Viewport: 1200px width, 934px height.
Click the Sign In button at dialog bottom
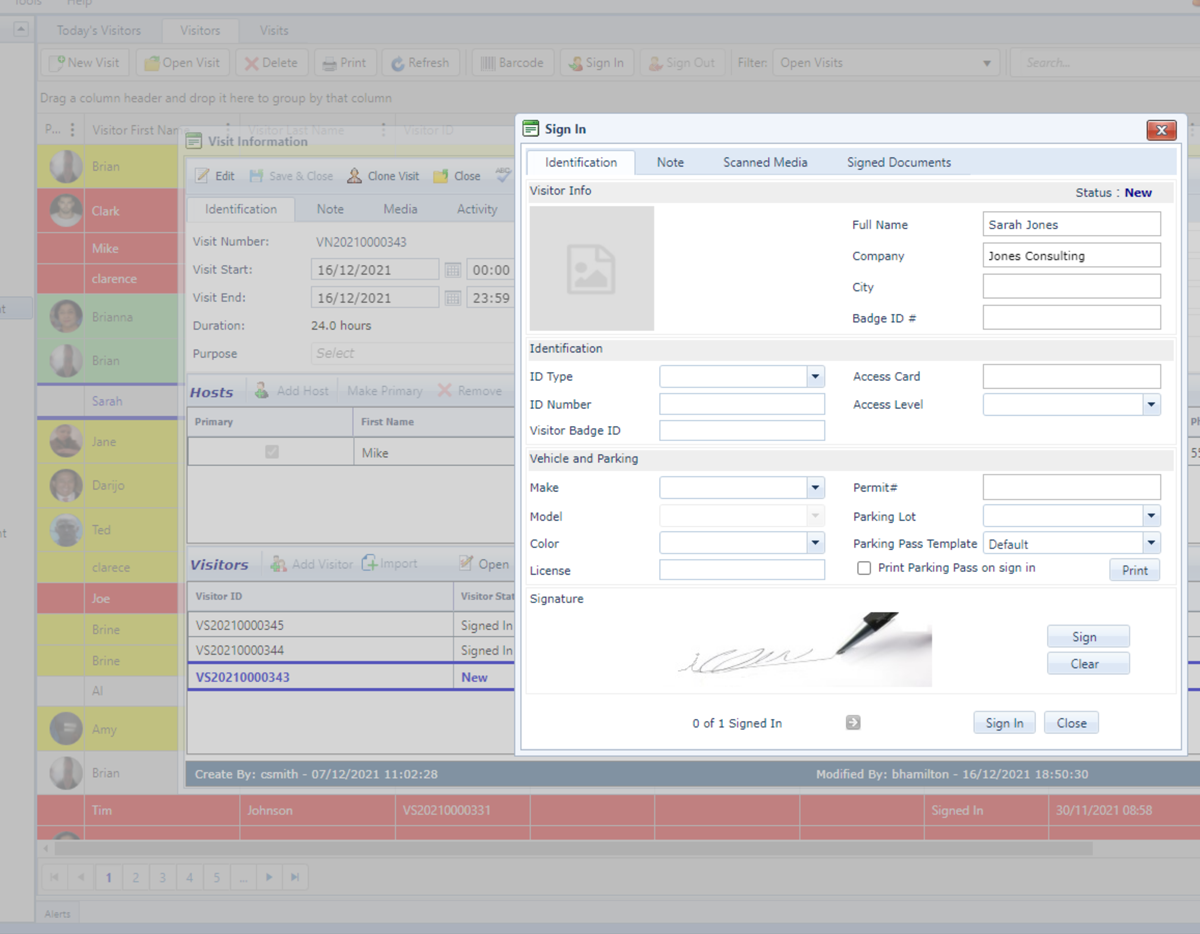coord(1004,723)
